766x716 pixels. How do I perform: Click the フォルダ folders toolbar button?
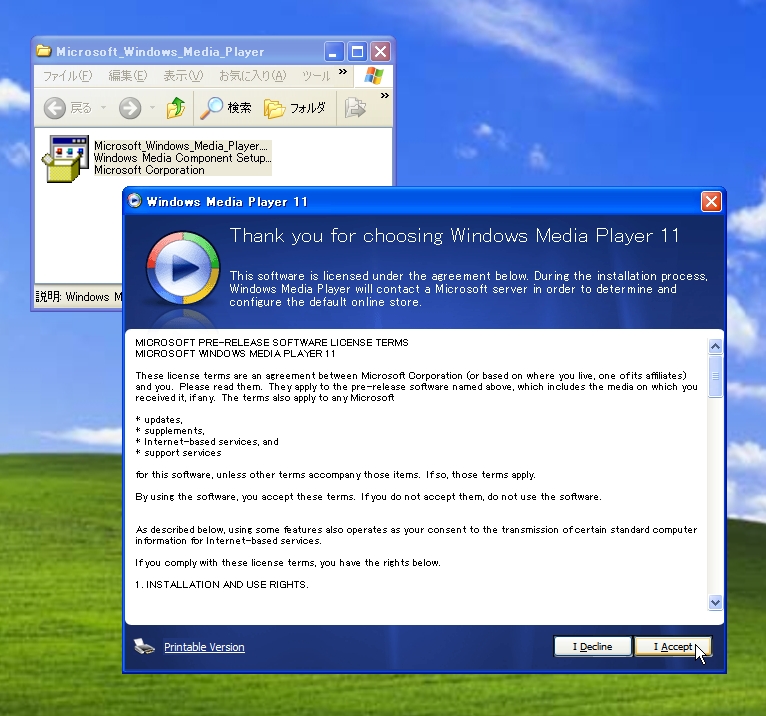click(x=295, y=108)
